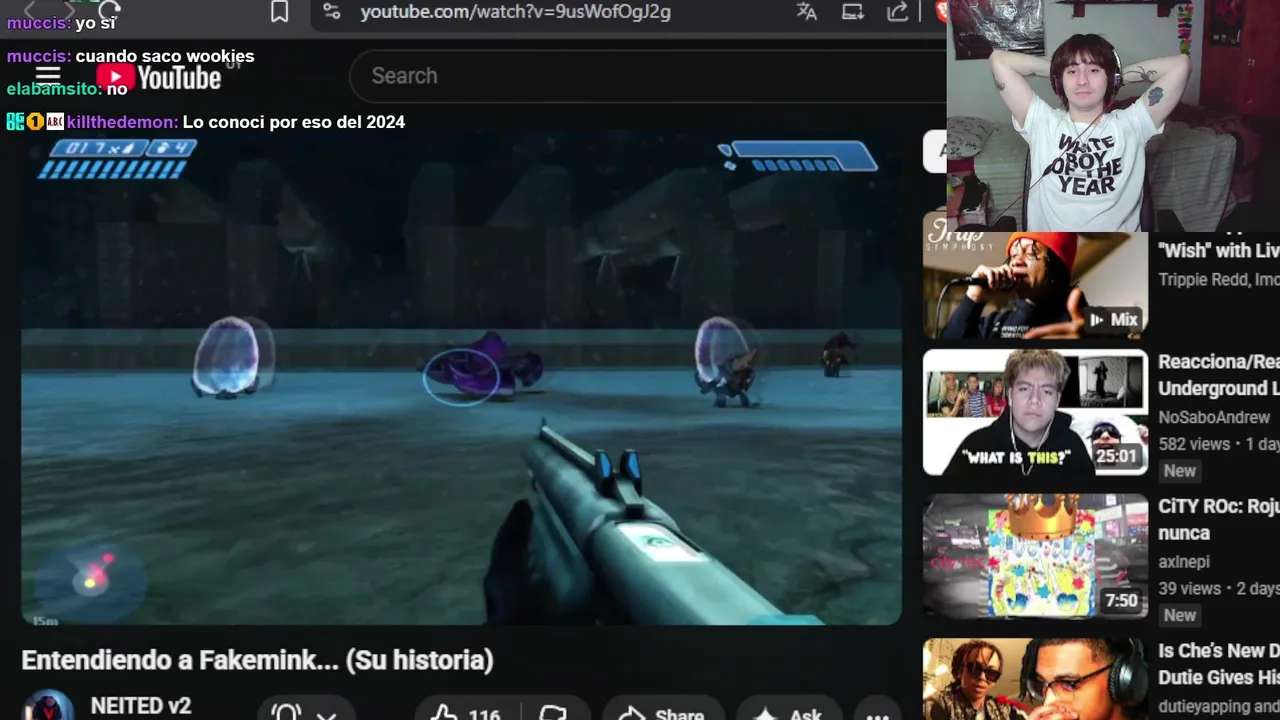Image resolution: width=1280 pixels, height=720 pixels.
Task: Open the CiTY ROc: Roju video title
Action: [1218, 520]
